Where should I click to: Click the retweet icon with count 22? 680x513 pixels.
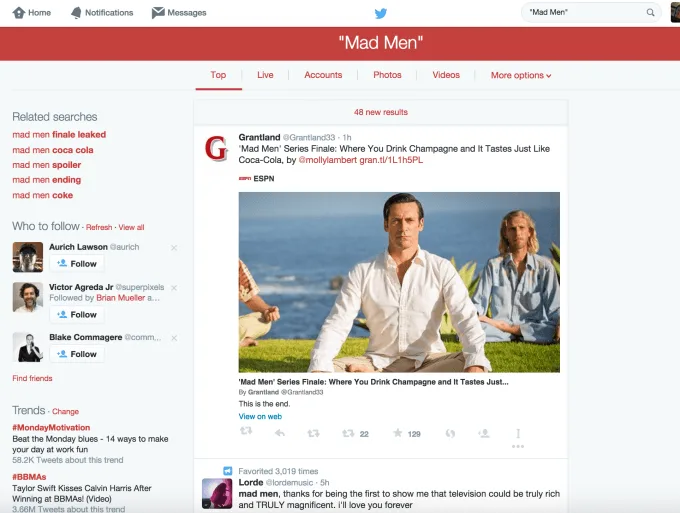[348, 433]
